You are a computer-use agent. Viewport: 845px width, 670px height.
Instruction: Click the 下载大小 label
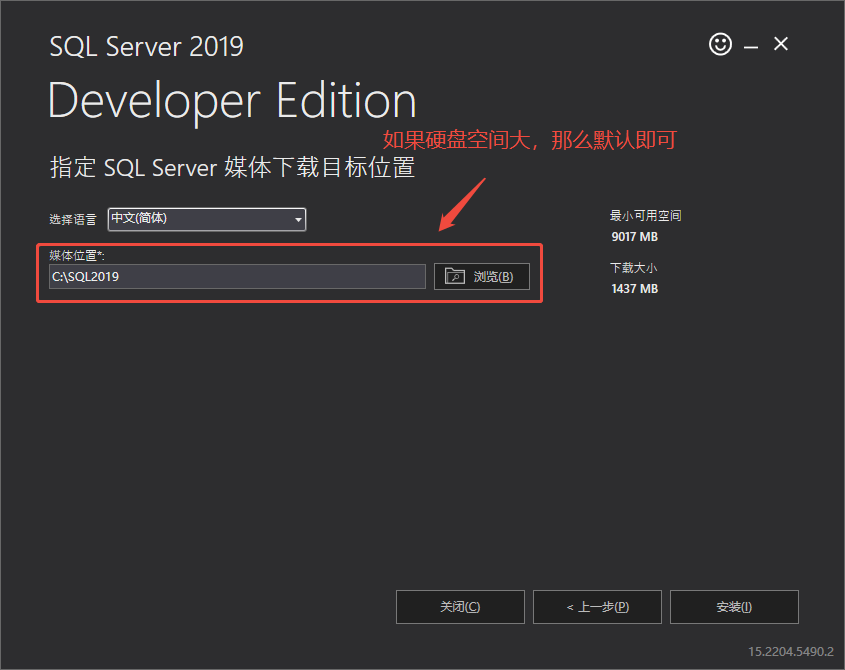tap(634, 268)
